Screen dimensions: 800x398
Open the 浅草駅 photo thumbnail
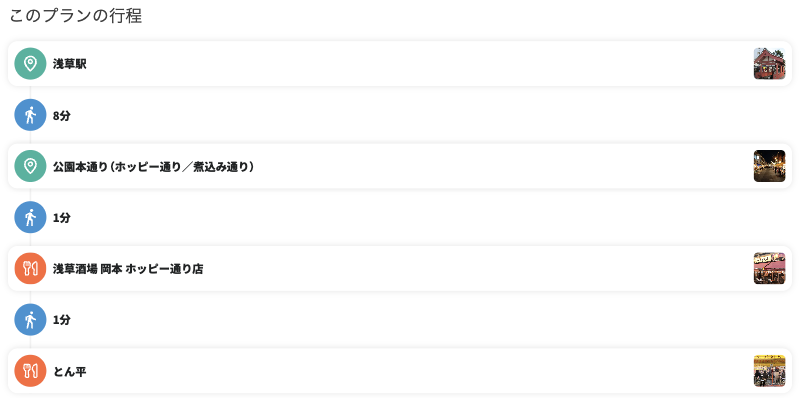[x=769, y=64]
